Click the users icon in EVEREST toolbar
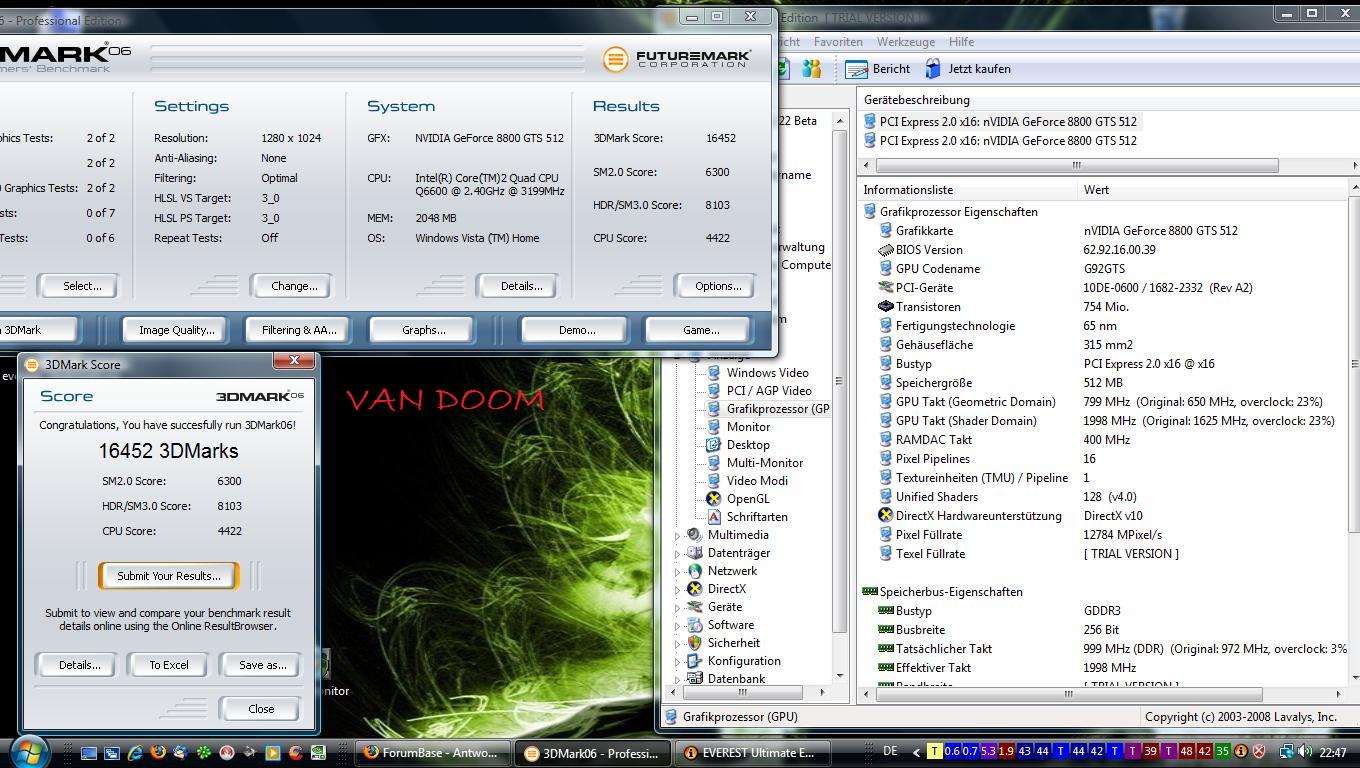The height and width of the screenshot is (768, 1360). coord(811,69)
